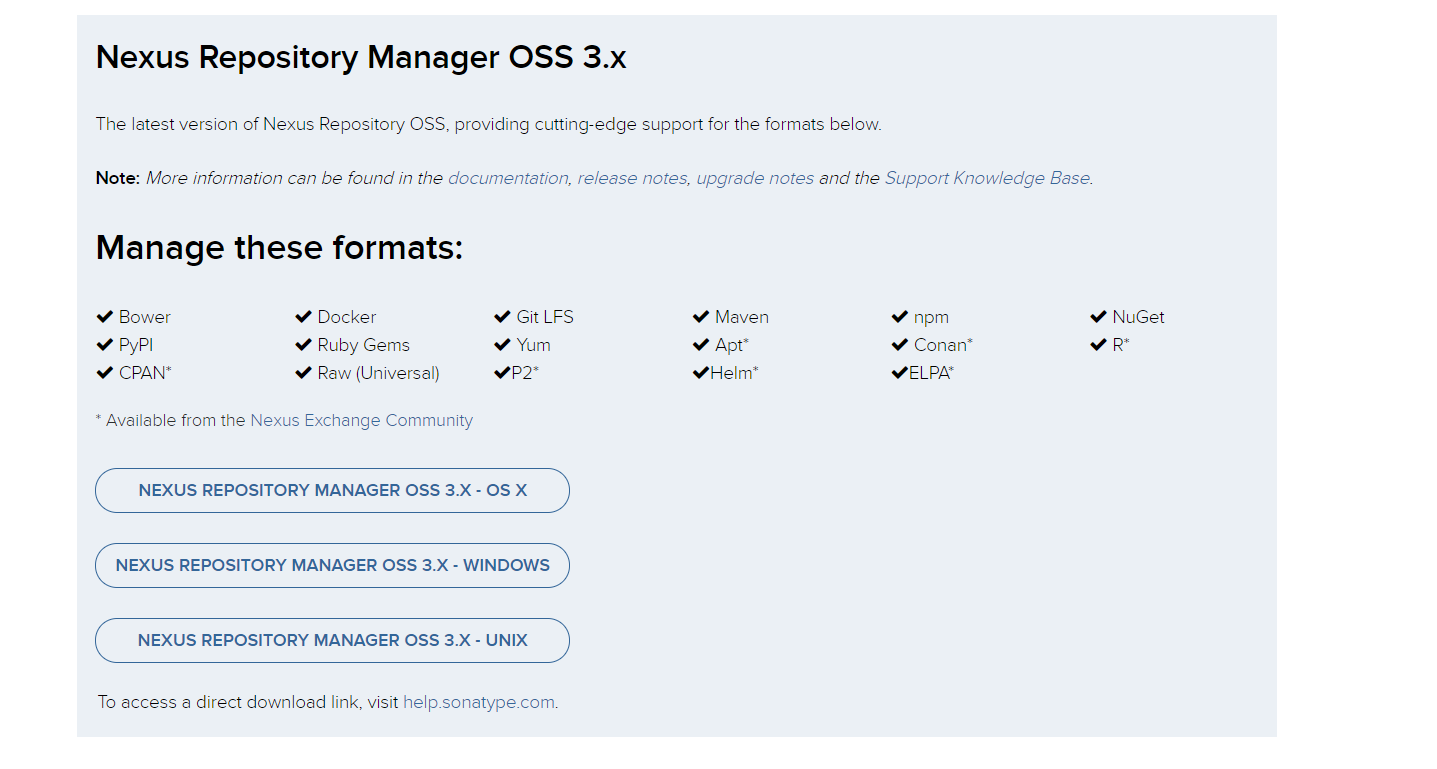Click the checkmark next to P2
Viewport: 1437px width, 769px height.
[x=502, y=373]
